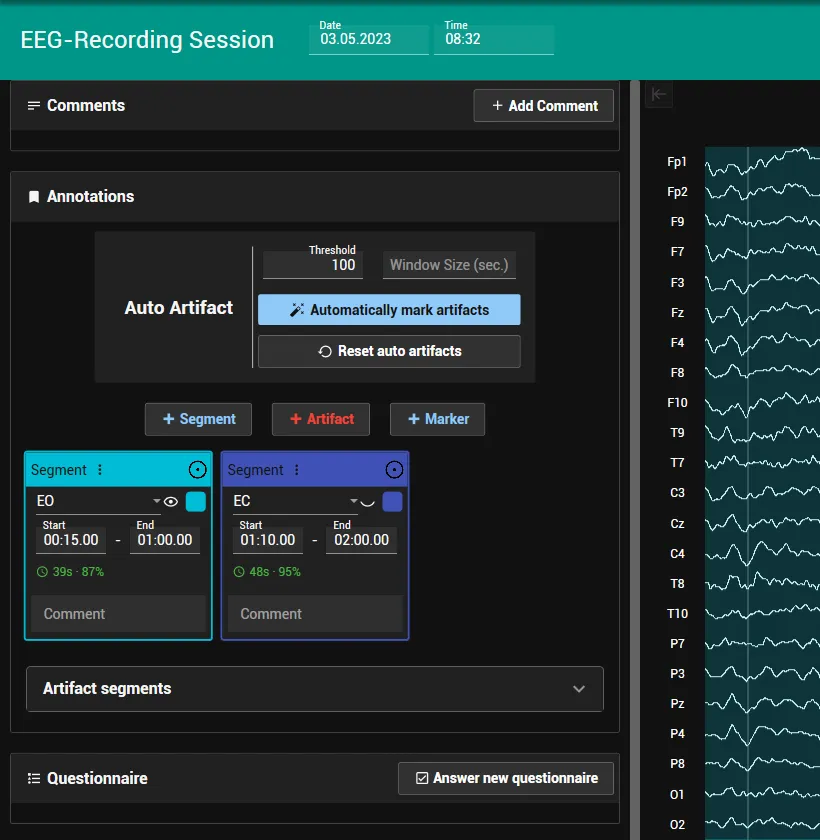Viewport: 820px width, 840px height.
Task: Add a new Segment annotation
Action: point(198,419)
